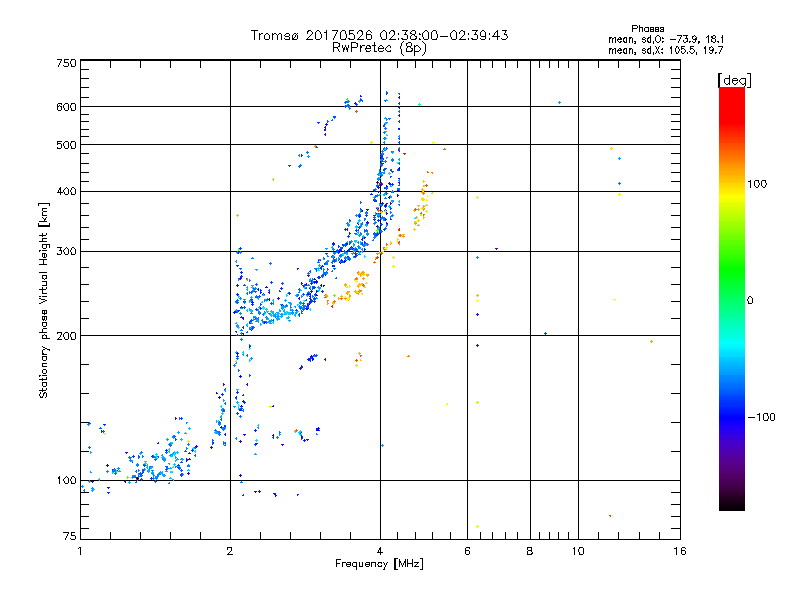Click the '750' y-axis tick label
Viewport: 800px width, 600px height.
pyautogui.click(x=66, y=63)
